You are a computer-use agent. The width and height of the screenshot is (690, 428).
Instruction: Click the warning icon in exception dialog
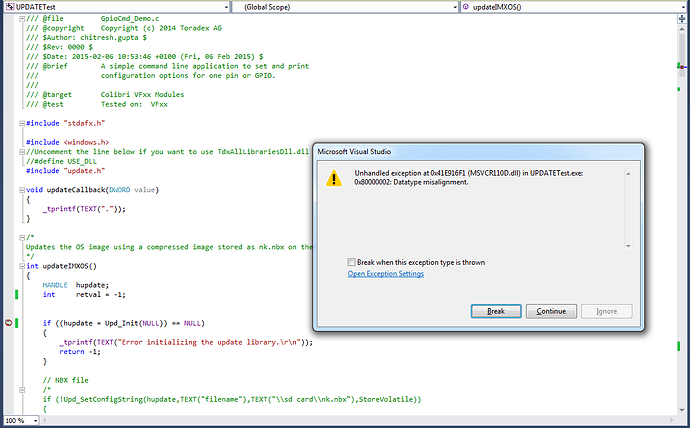click(x=334, y=178)
